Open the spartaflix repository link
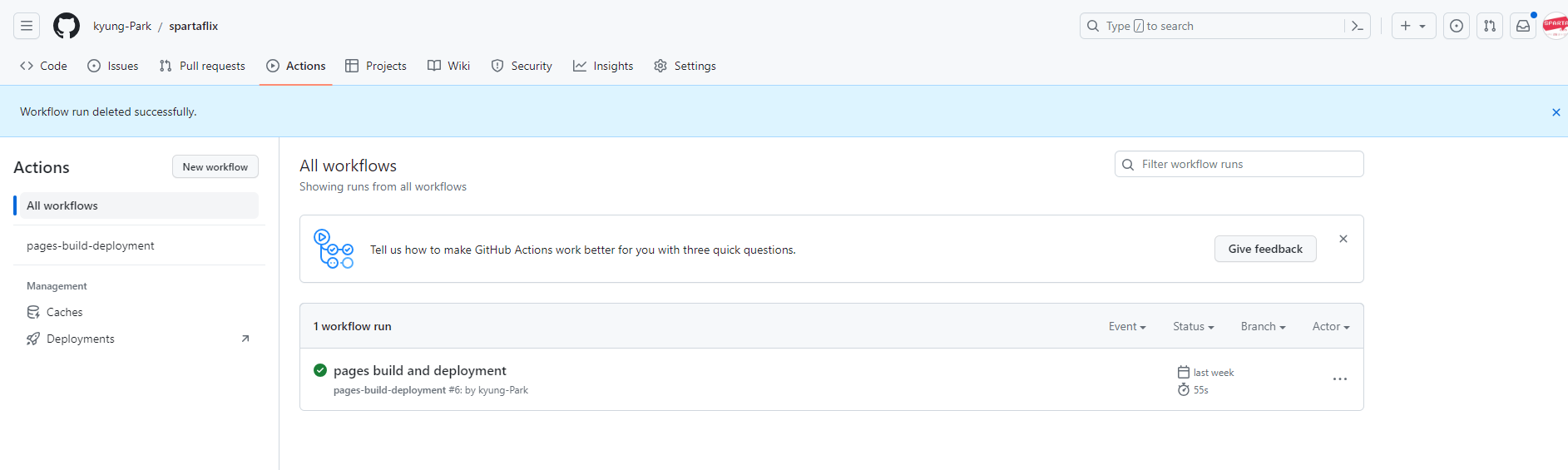The image size is (1568, 470). 194,26
